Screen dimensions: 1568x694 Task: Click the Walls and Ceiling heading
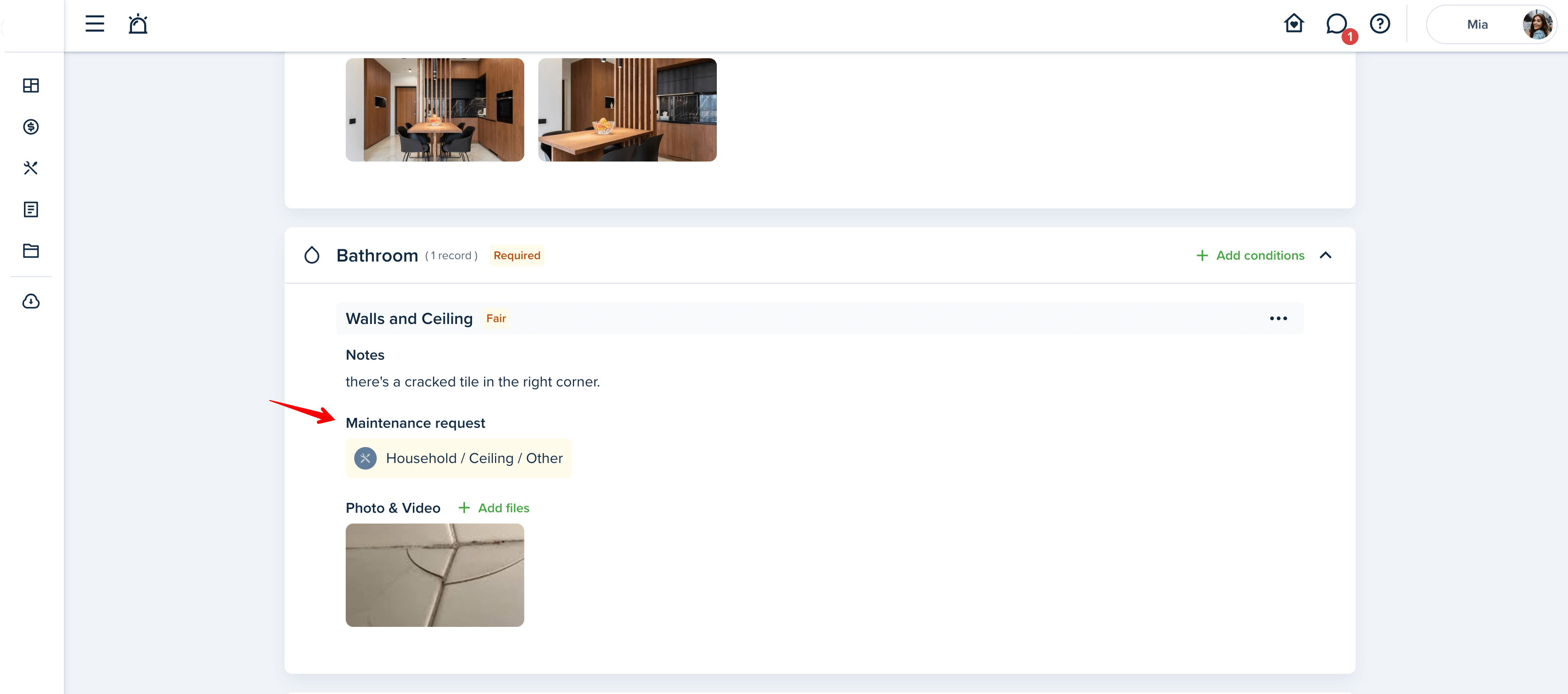click(409, 319)
